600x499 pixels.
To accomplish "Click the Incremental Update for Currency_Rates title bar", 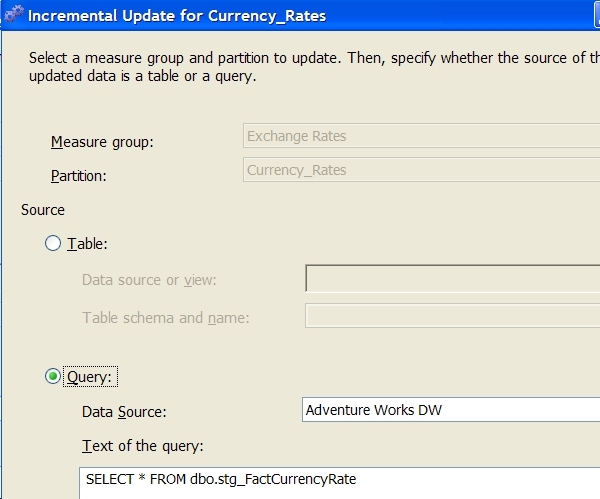I will point(300,15).
